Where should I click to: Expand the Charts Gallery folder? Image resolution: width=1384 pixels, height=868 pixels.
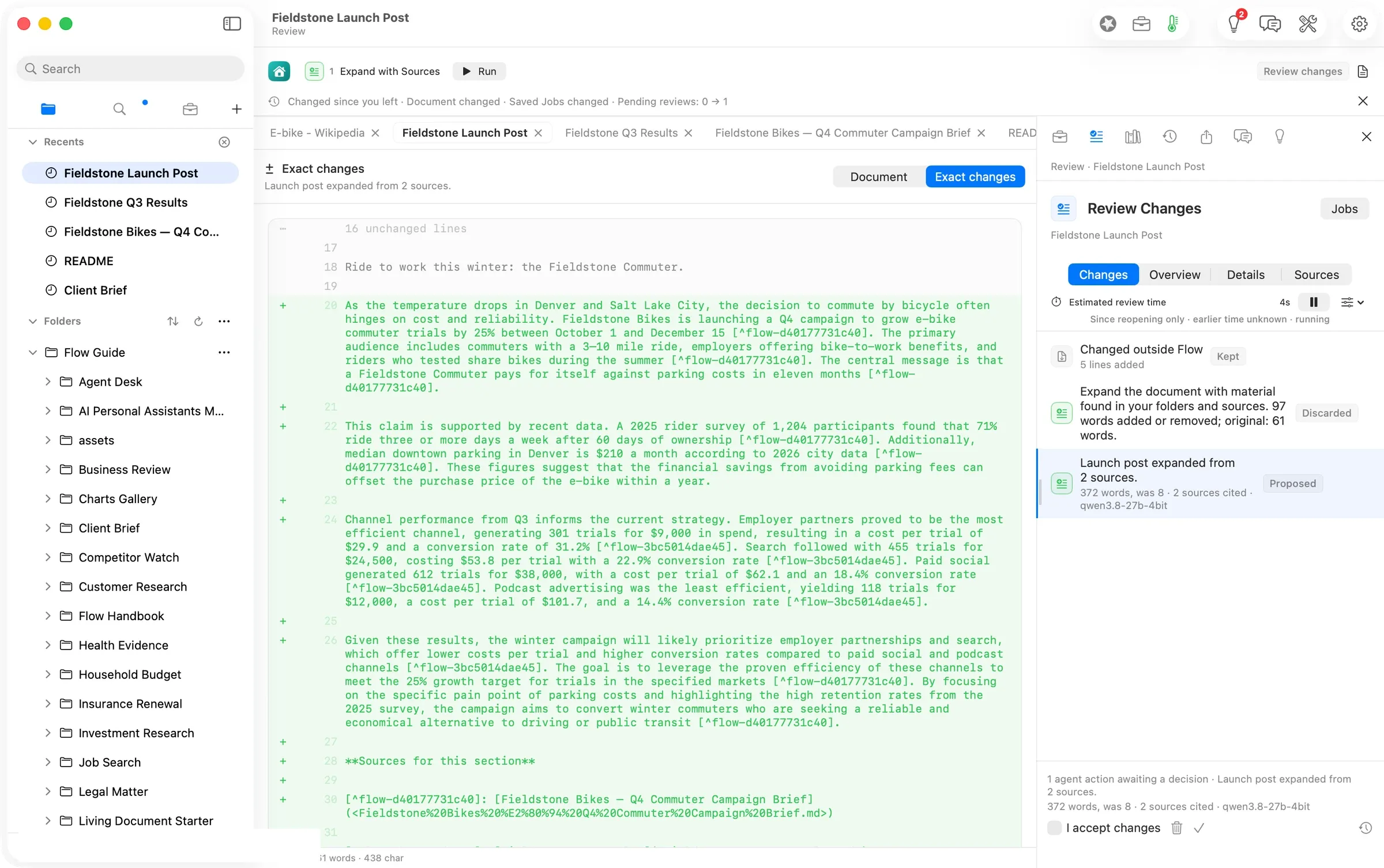coord(48,499)
